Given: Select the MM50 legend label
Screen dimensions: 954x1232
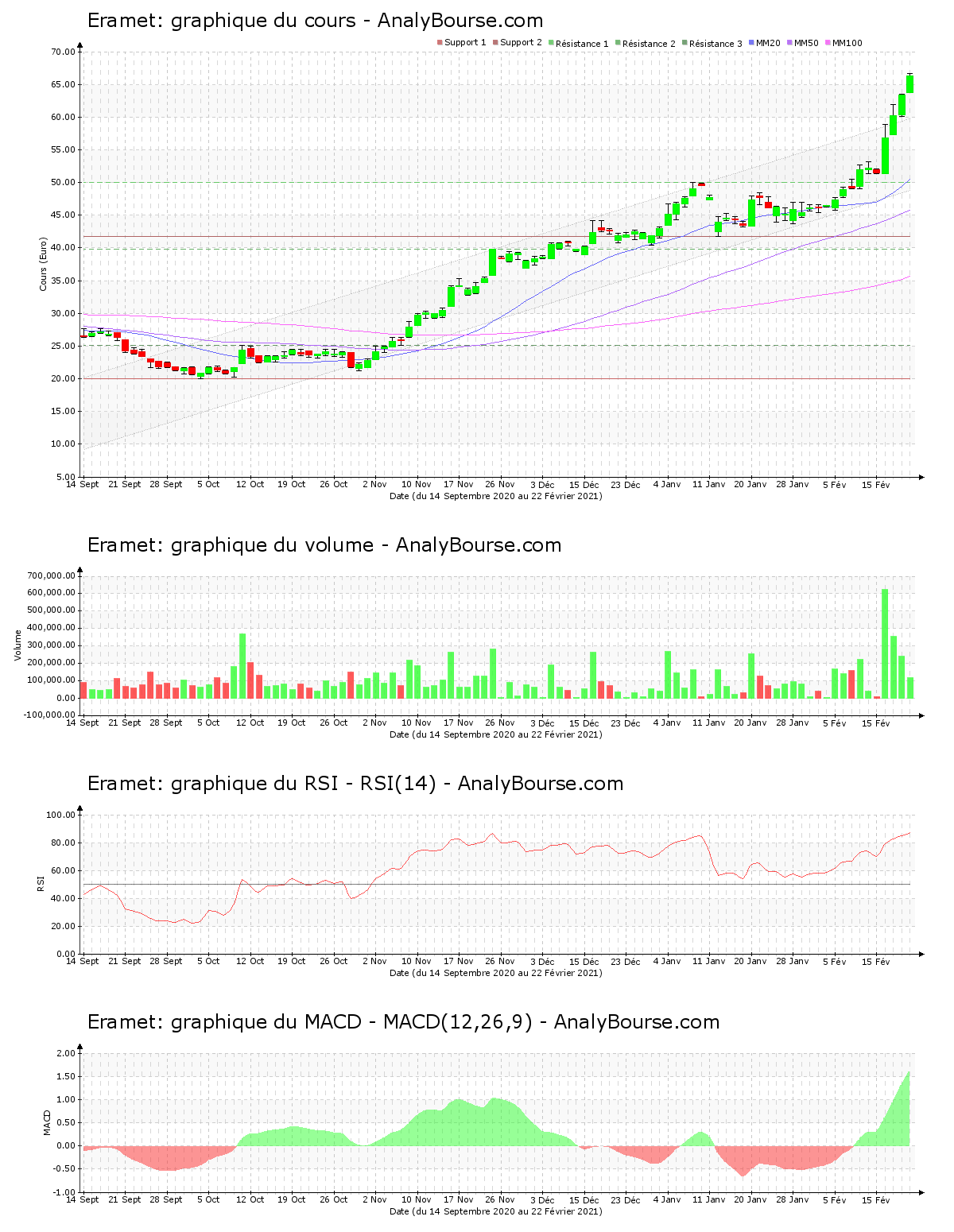Looking at the screenshot, I should (806, 43).
